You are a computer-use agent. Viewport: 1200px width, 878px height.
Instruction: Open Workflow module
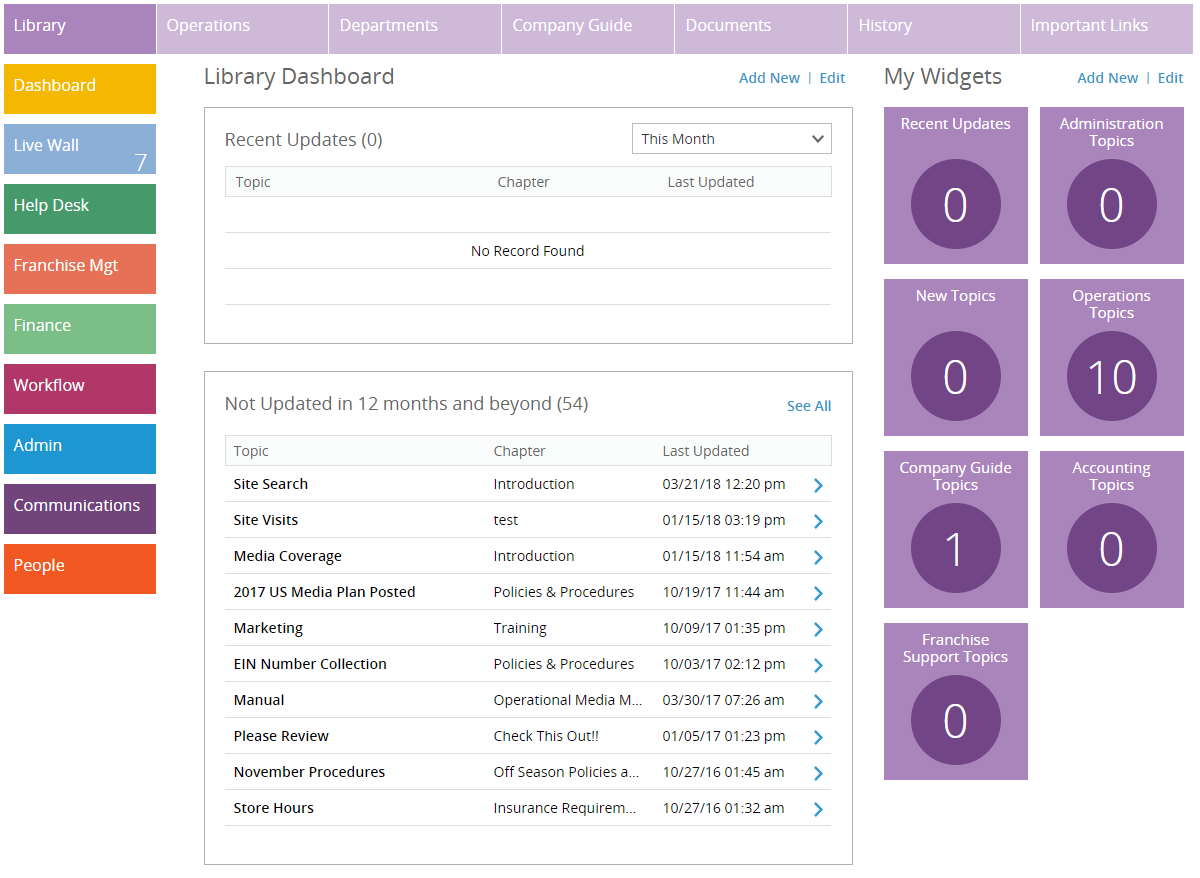[80, 389]
